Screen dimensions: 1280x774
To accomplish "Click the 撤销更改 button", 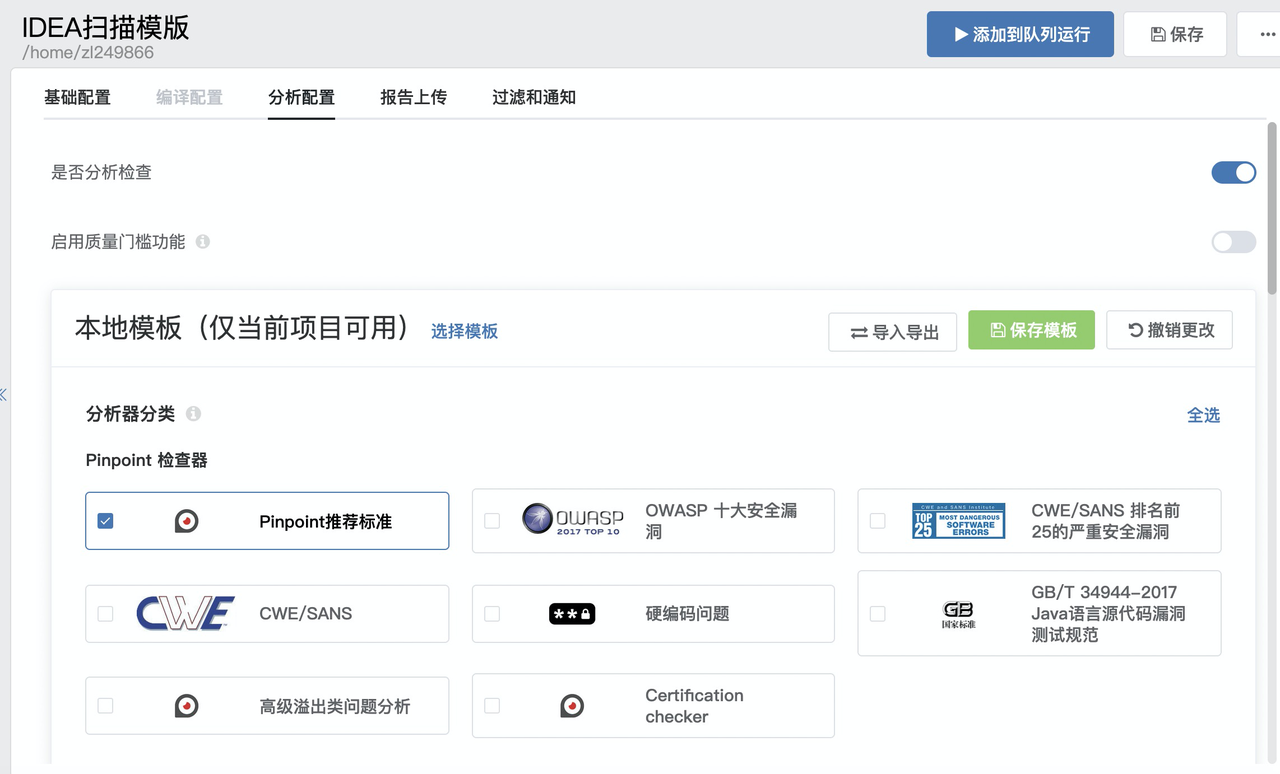I will tap(1169, 330).
